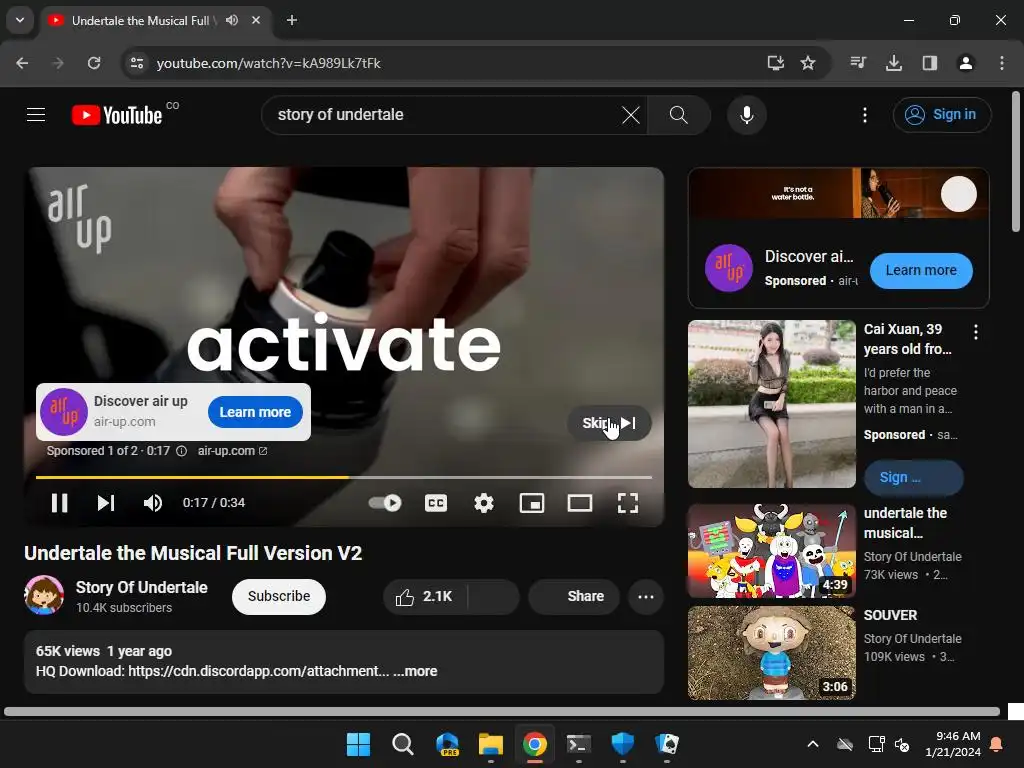Skip to next video in player
The image size is (1024, 768).
(x=106, y=503)
